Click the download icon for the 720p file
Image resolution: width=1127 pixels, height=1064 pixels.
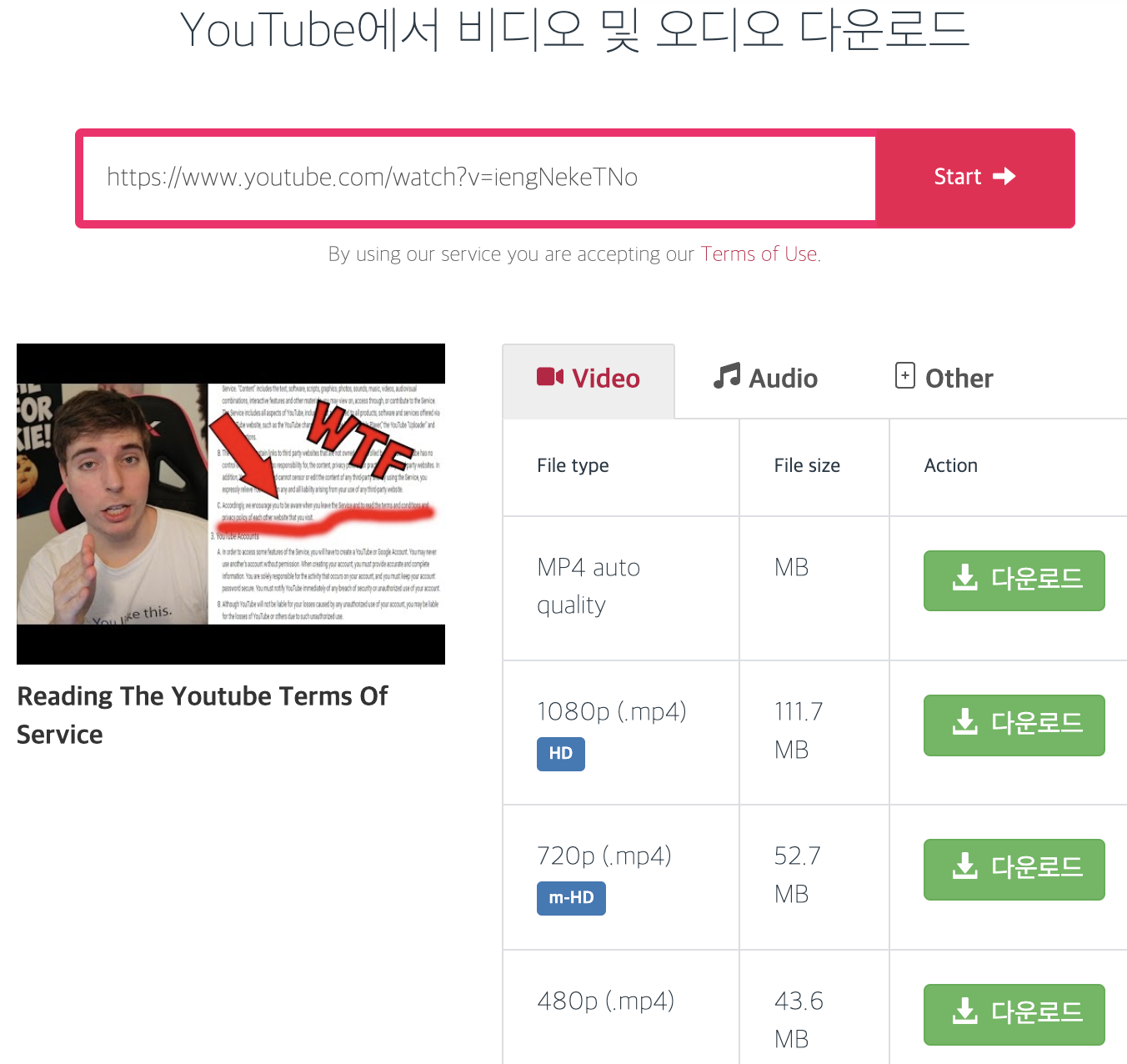tap(965, 869)
